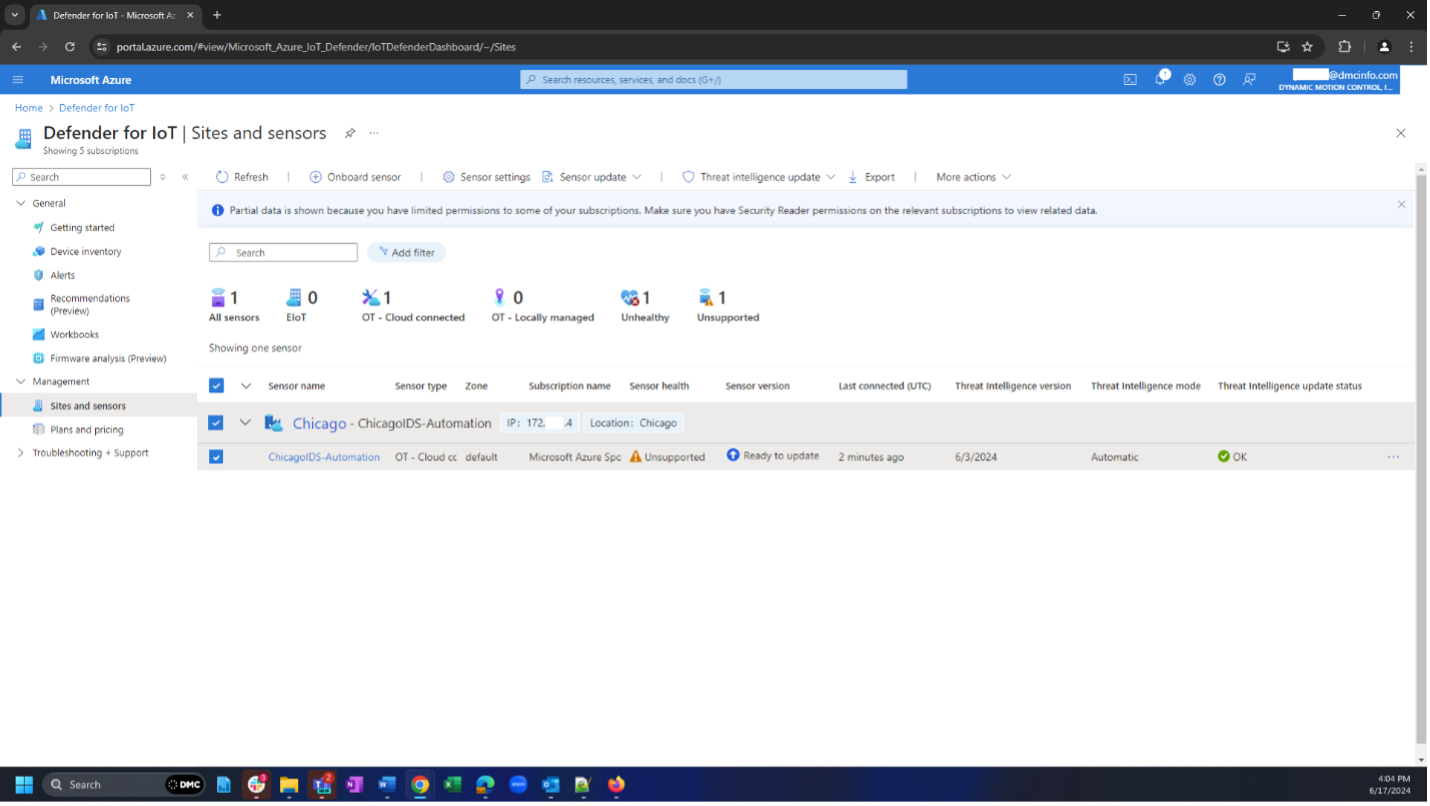Collapse the Management section in sidebar

coord(21,382)
